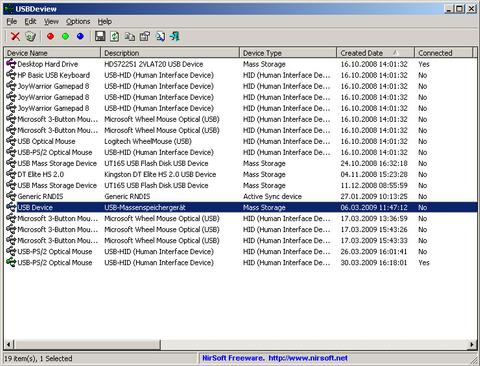Click the USB icon of the 24.10.2008 USB Mass Storage Device

11,163
